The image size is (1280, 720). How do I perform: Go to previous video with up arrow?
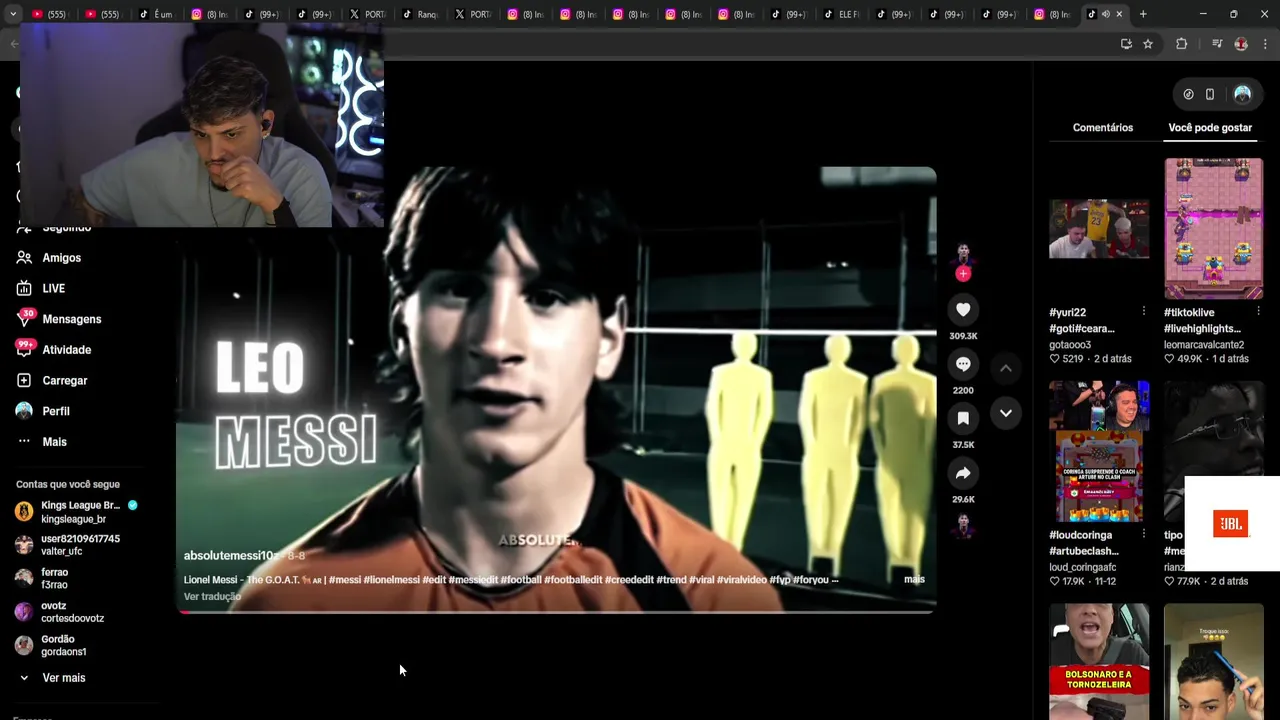coord(1006,368)
